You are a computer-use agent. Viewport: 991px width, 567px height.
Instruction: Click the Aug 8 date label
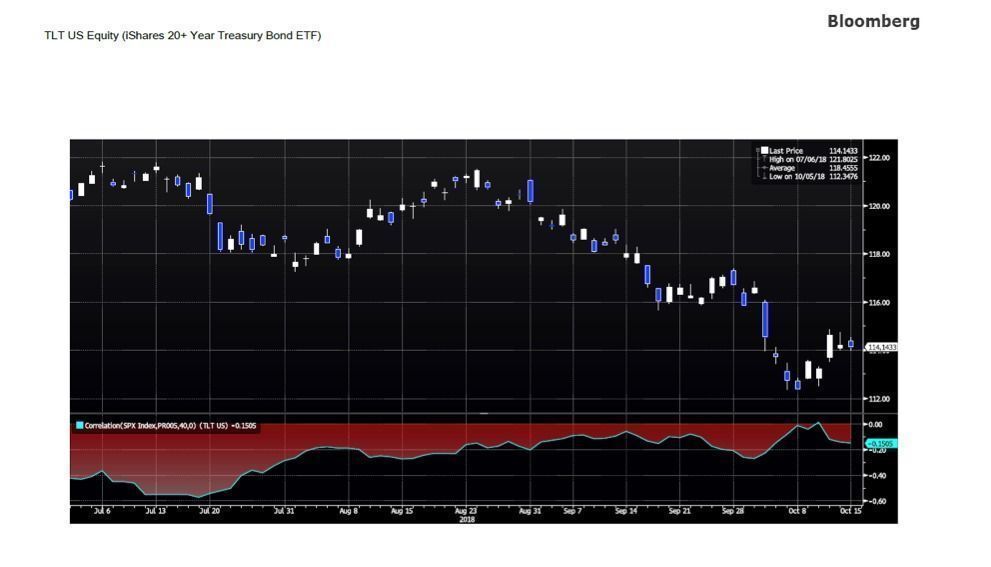(x=348, y=511)
